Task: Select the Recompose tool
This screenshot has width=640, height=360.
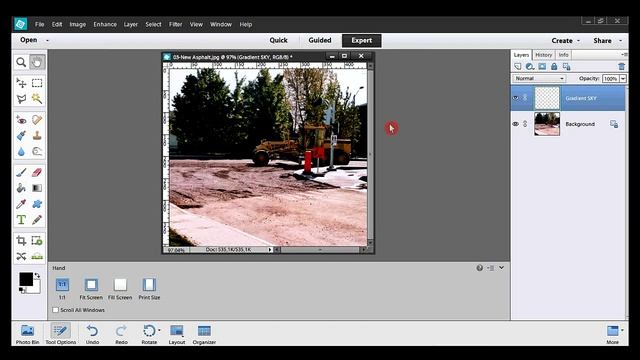Action: coord(37,241)
